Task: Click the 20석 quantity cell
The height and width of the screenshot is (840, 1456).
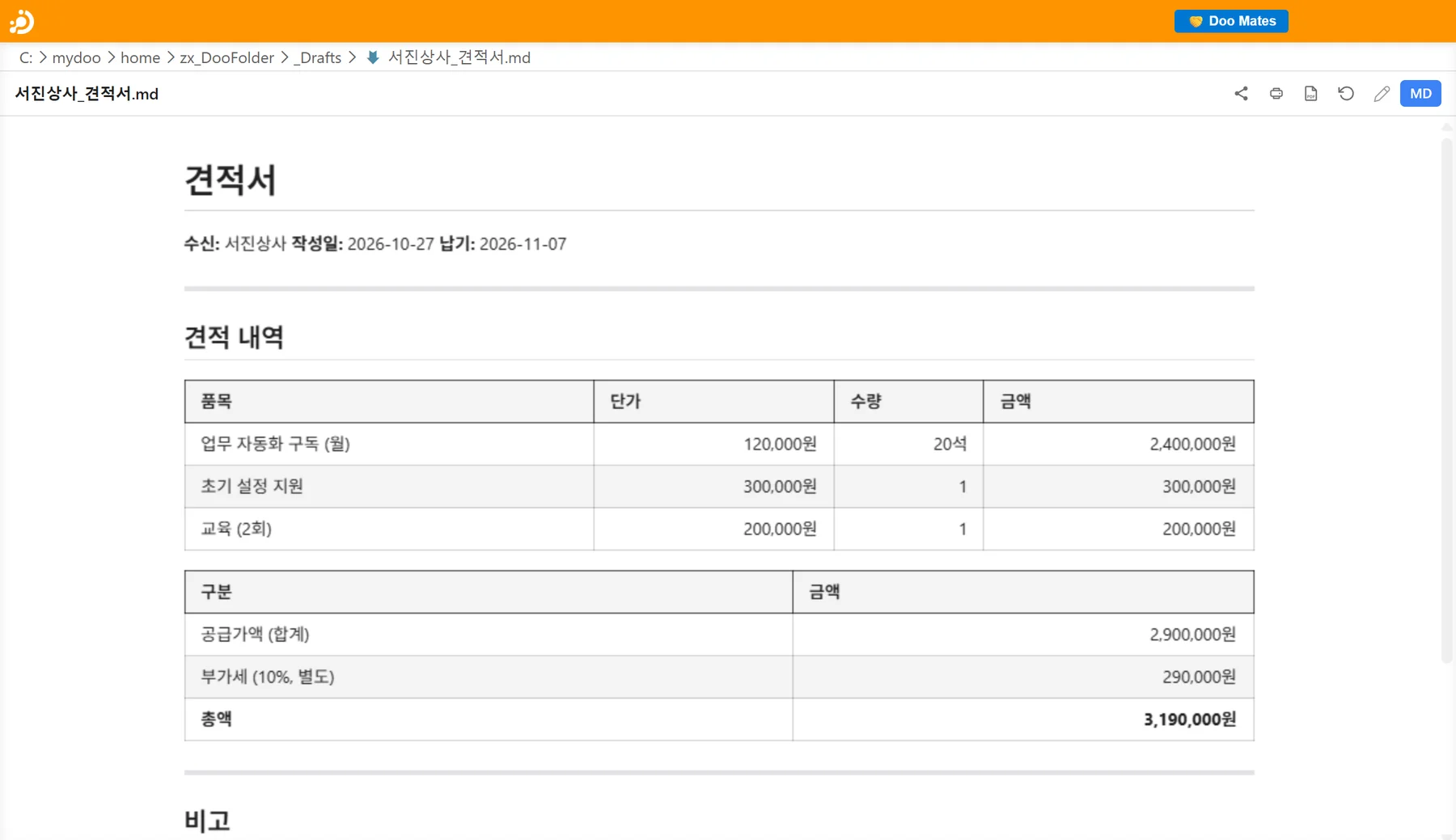Action: (908, 444)
